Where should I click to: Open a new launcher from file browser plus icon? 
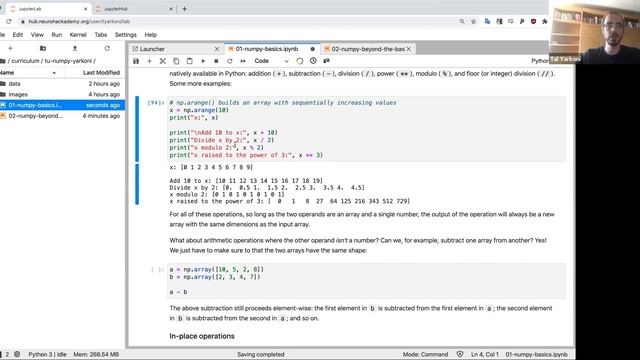click(x=11, y=48)
